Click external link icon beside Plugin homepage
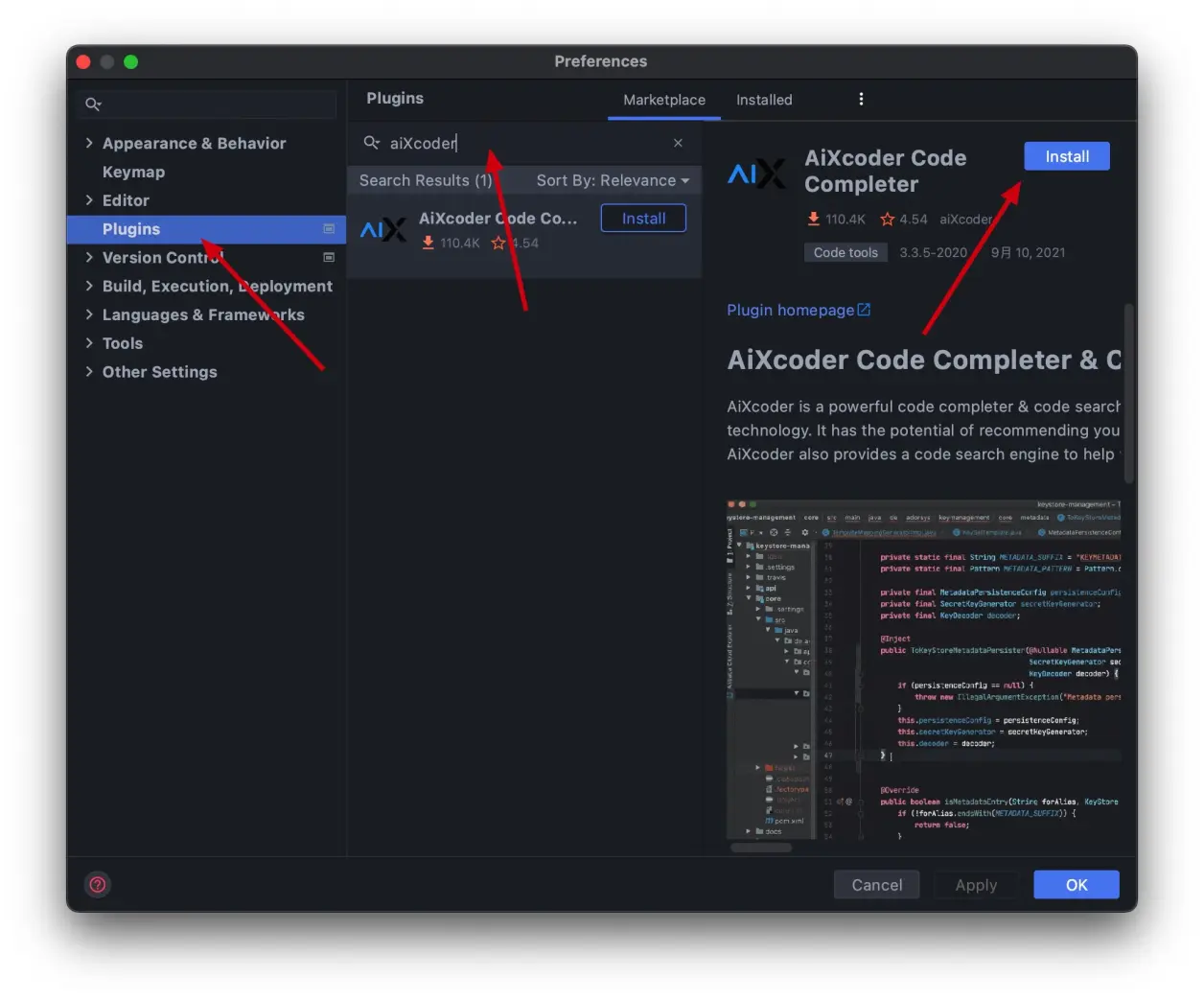 (x=864, y=310)
